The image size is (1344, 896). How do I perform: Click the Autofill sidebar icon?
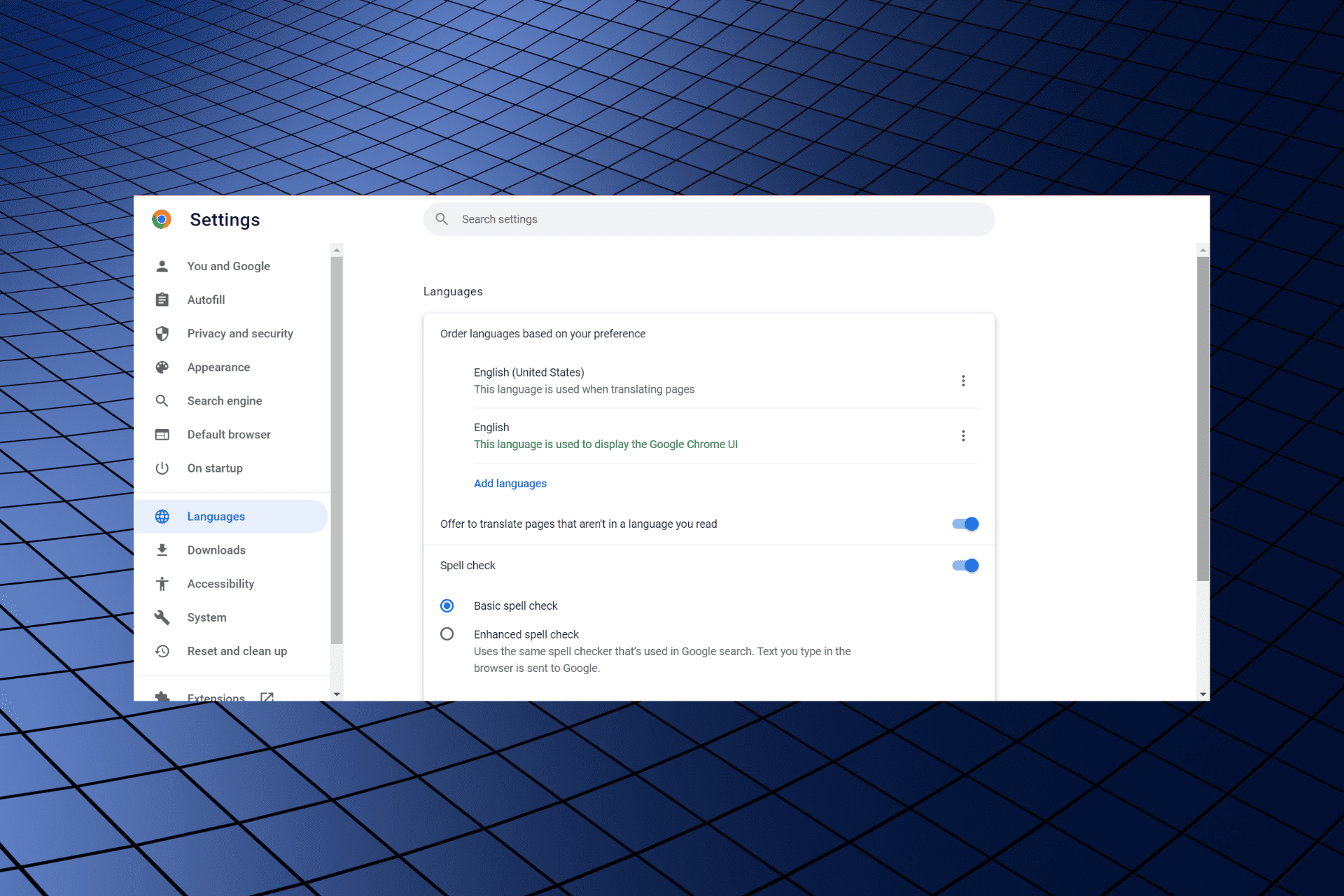pos(162,299)
